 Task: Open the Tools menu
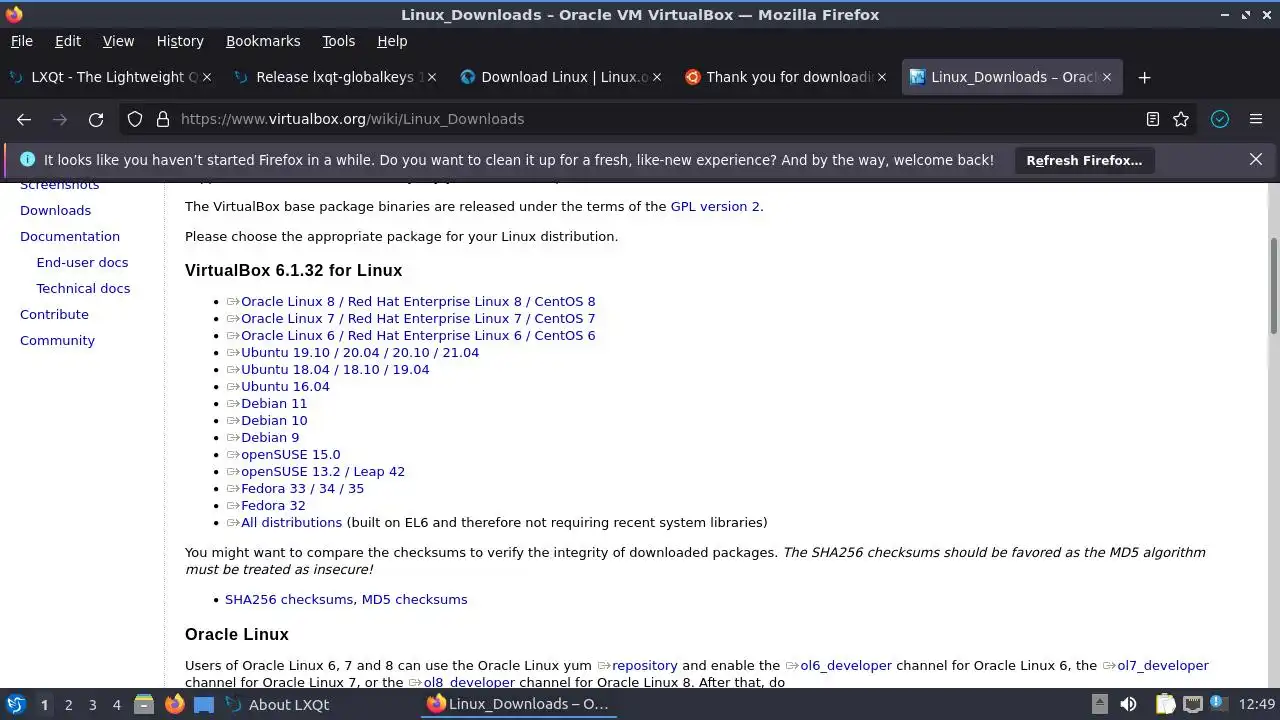338,41
